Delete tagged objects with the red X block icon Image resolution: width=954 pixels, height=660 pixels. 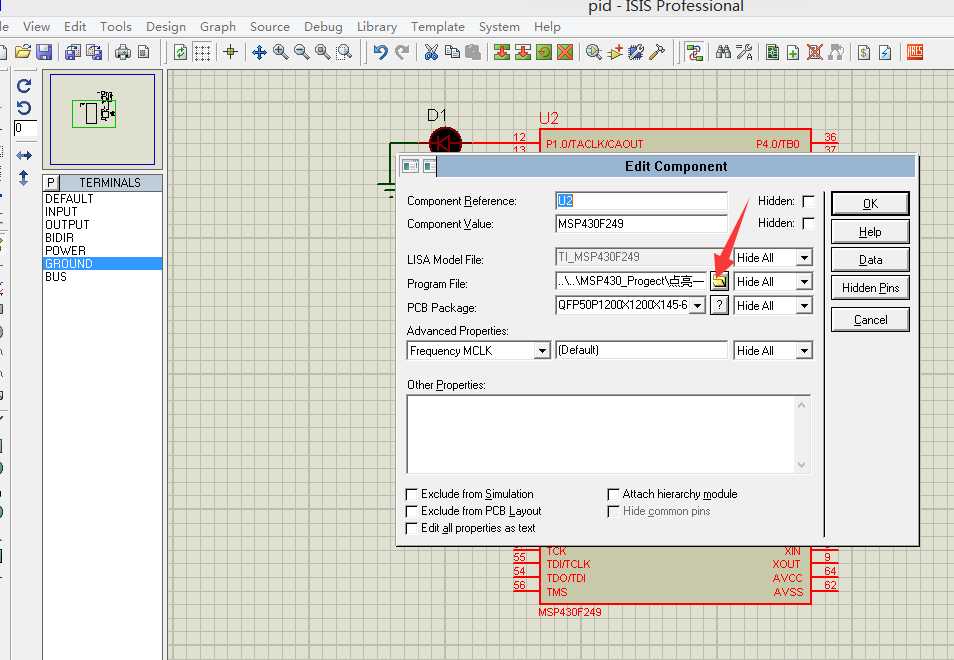(565, 52)
